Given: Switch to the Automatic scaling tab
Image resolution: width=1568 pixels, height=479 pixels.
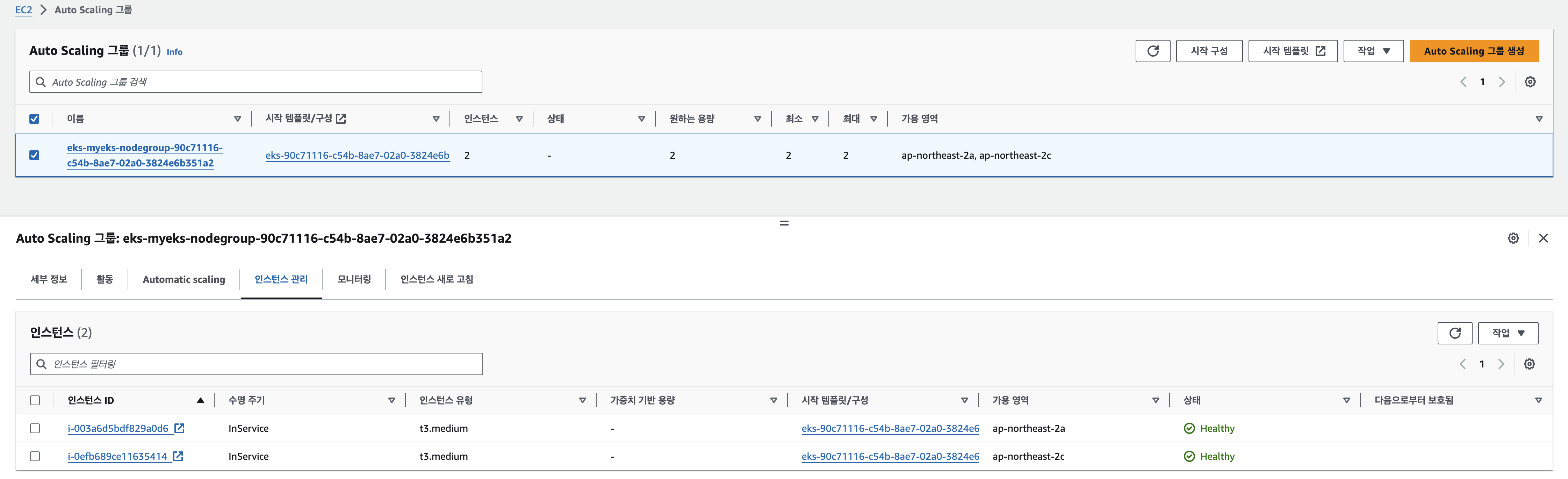Looking at the screenshot, I should coord(183,279).
